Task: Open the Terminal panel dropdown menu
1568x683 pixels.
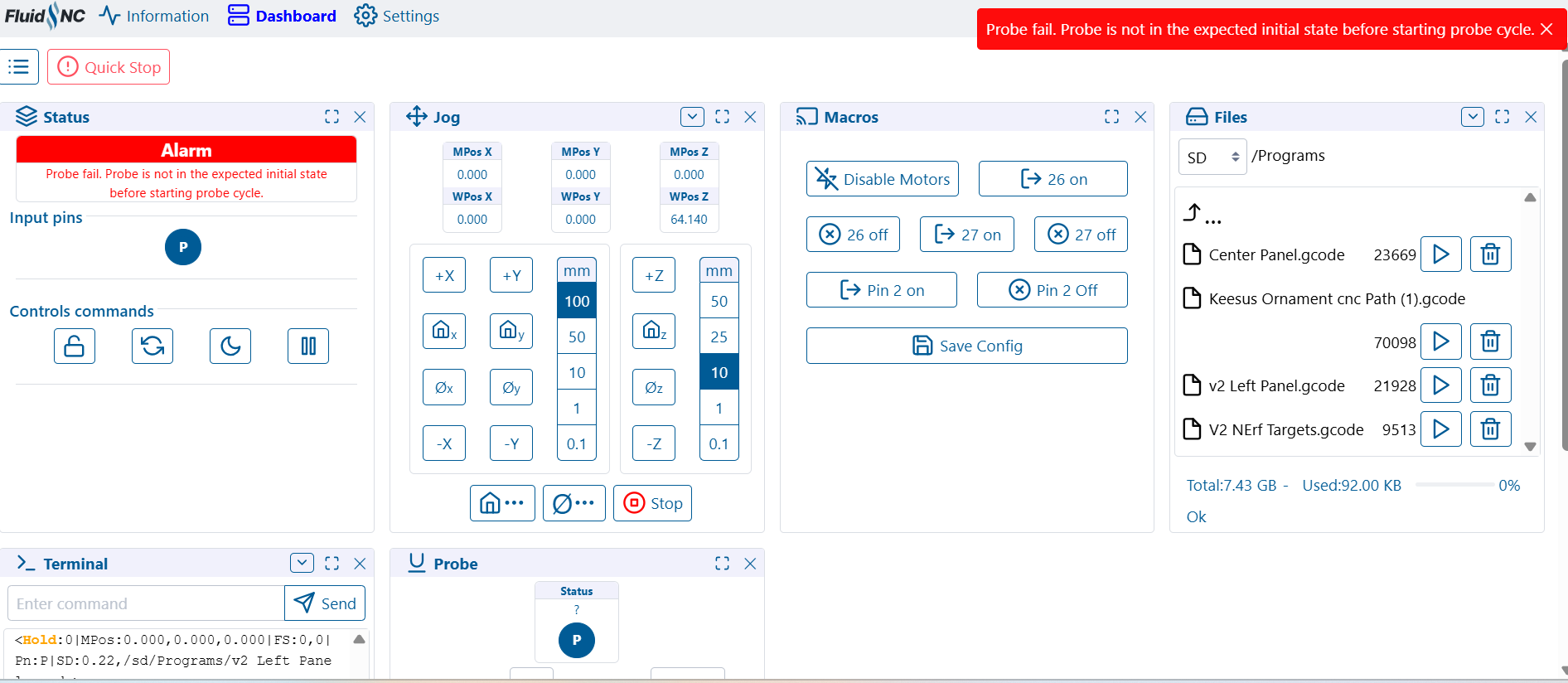Action: (302, 563)
